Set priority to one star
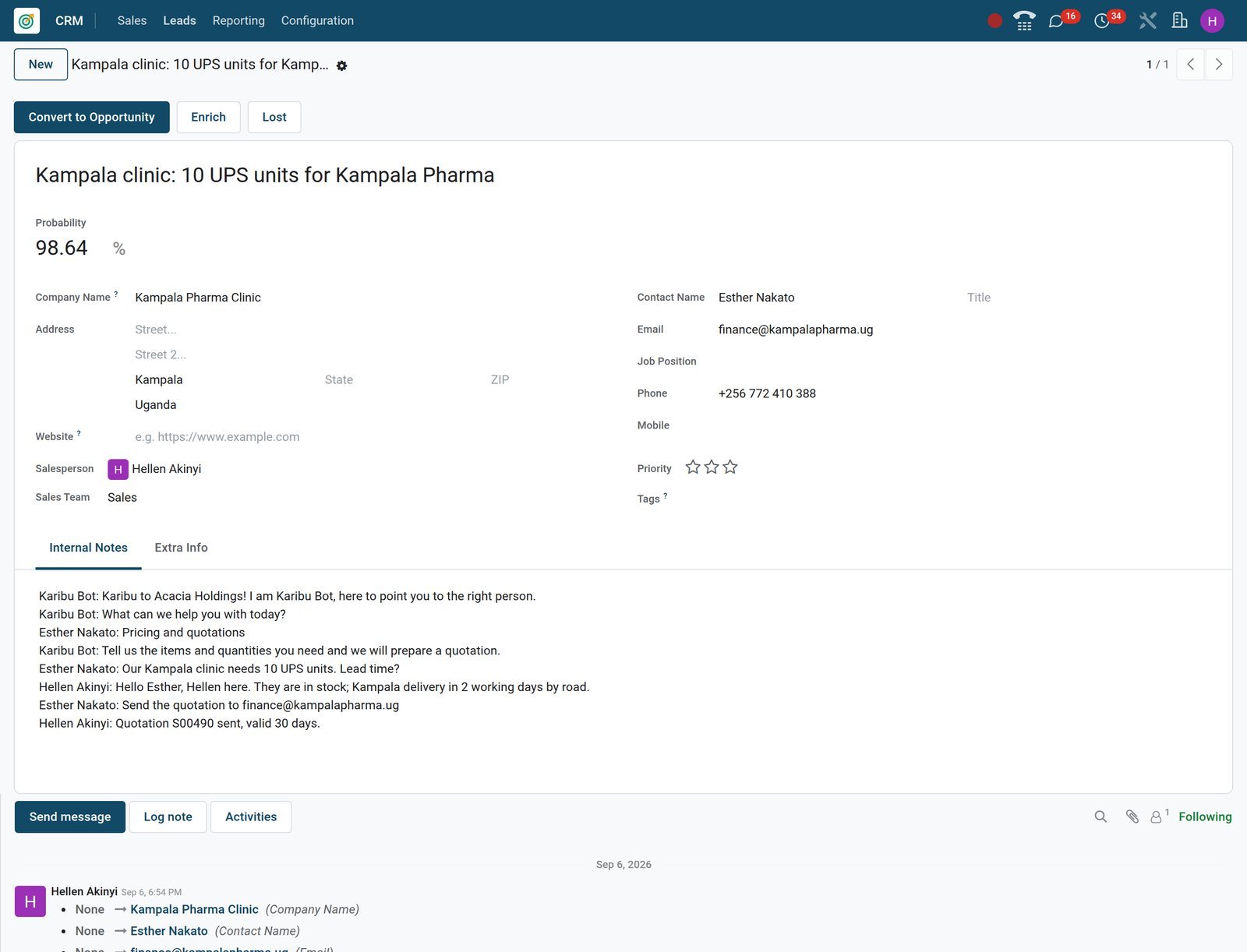Image resolution: width=1247 pixels, height=952 pixels. 693,467
